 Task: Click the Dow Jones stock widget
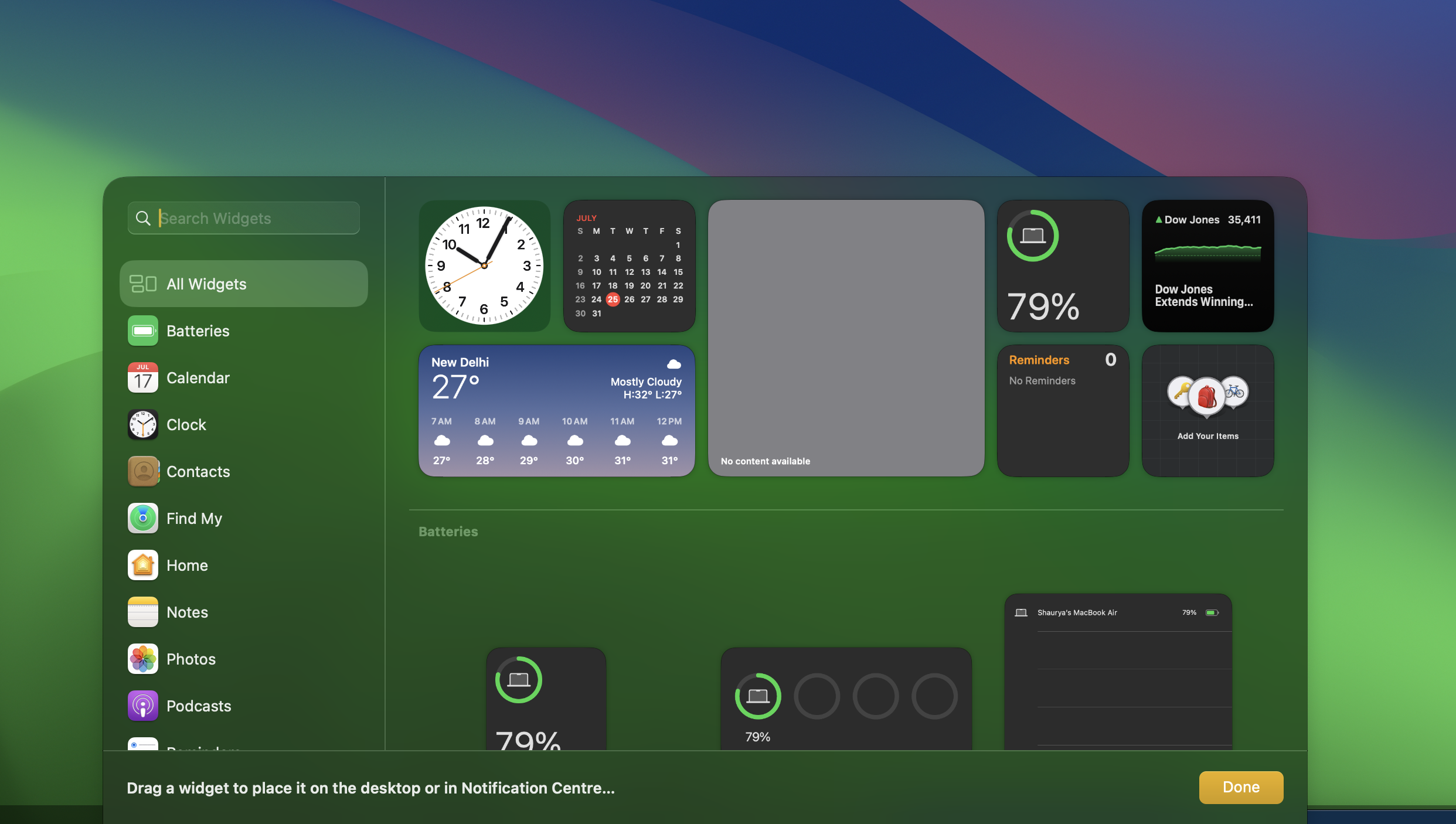pos(1209,265)
